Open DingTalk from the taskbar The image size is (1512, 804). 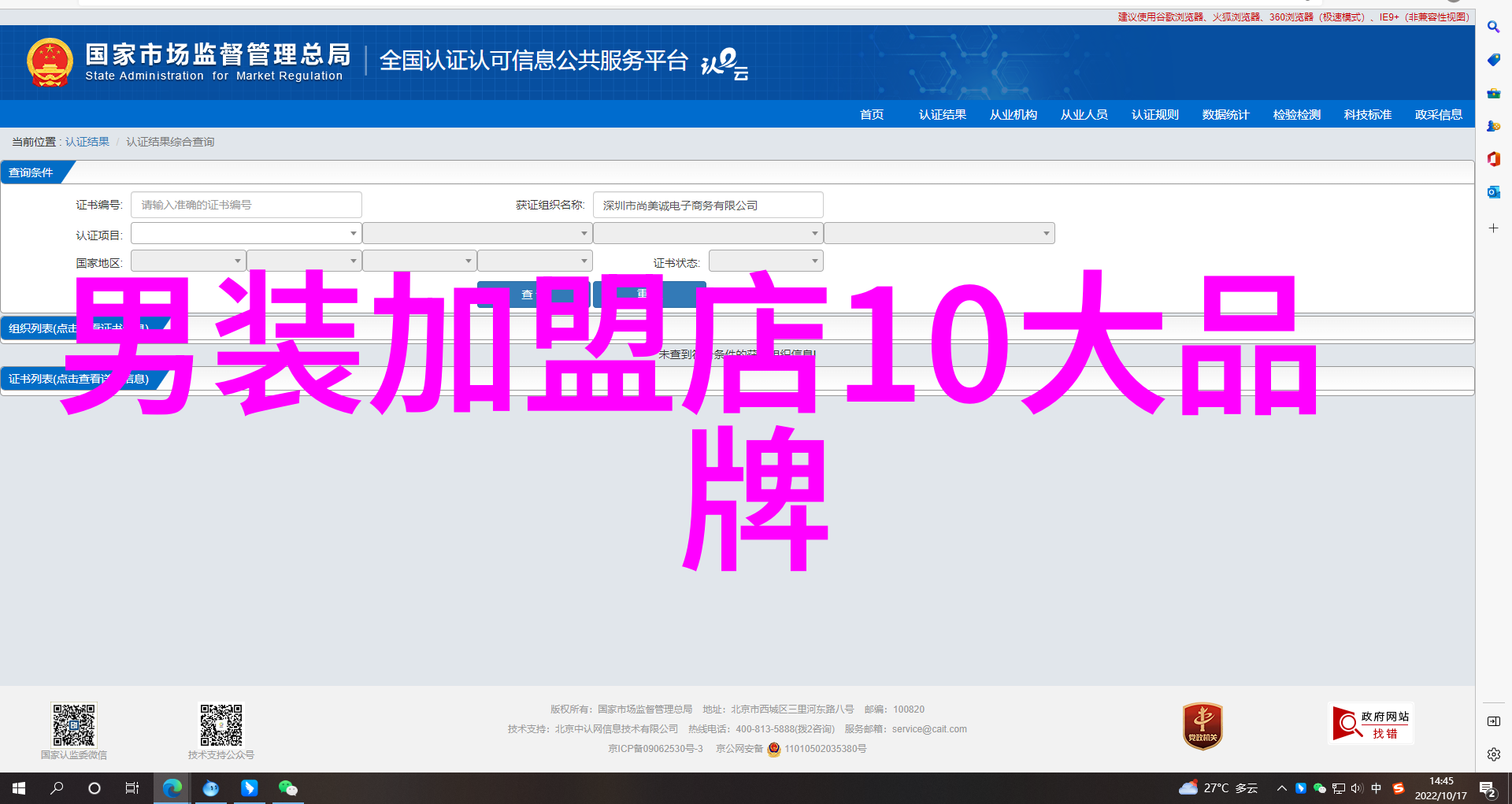click(x=249, y=788)
